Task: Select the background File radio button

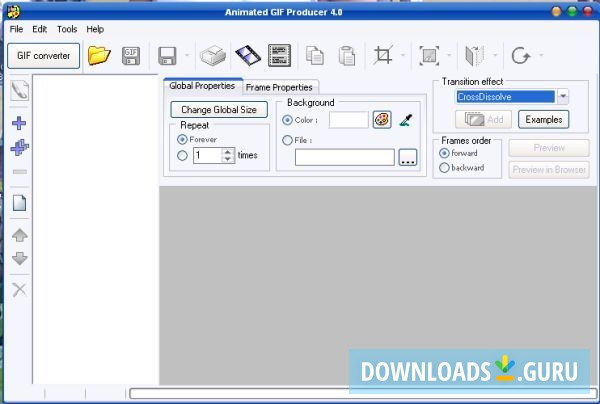Action: 287,140
